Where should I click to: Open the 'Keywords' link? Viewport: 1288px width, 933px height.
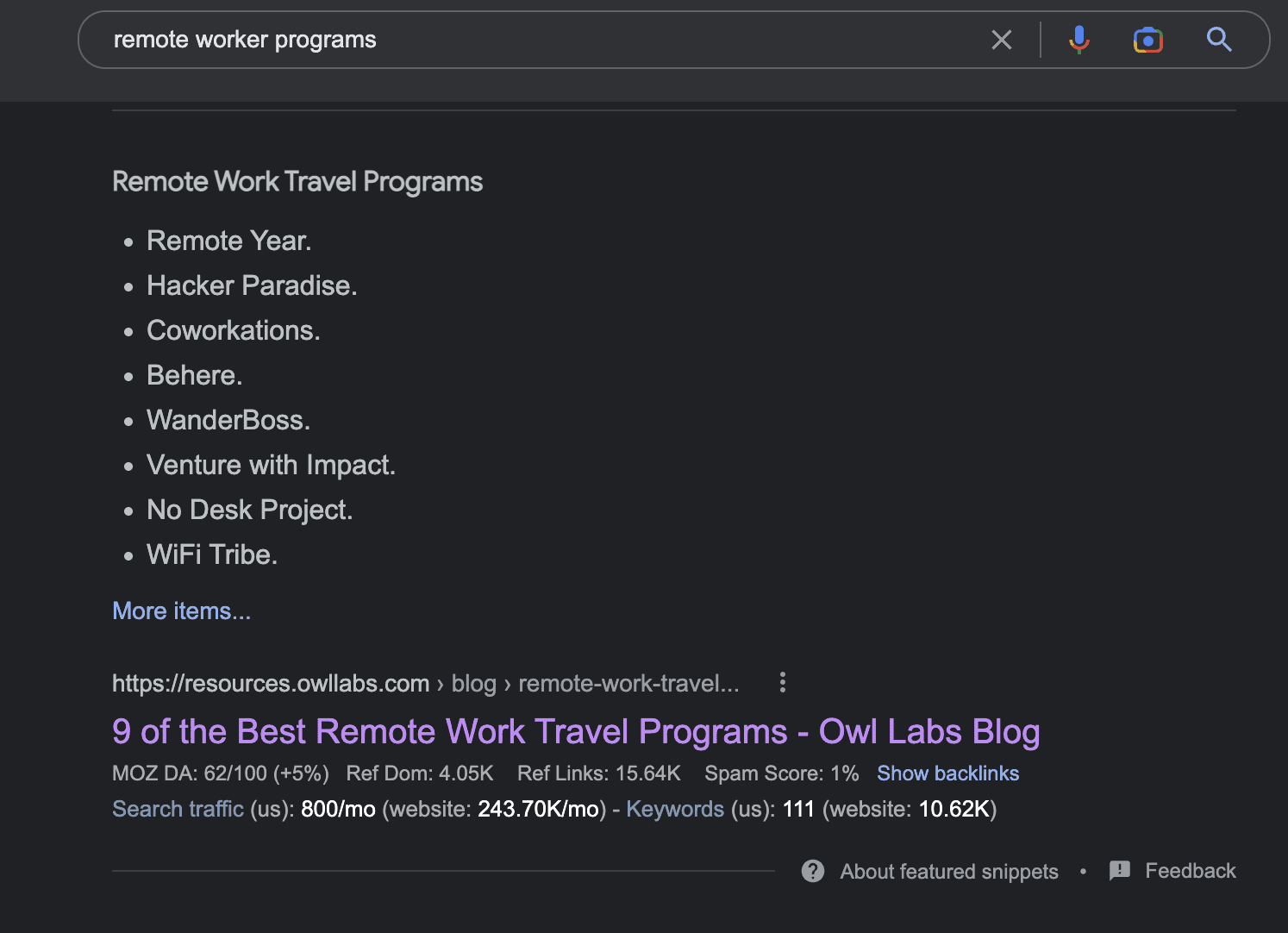point(674,809)
